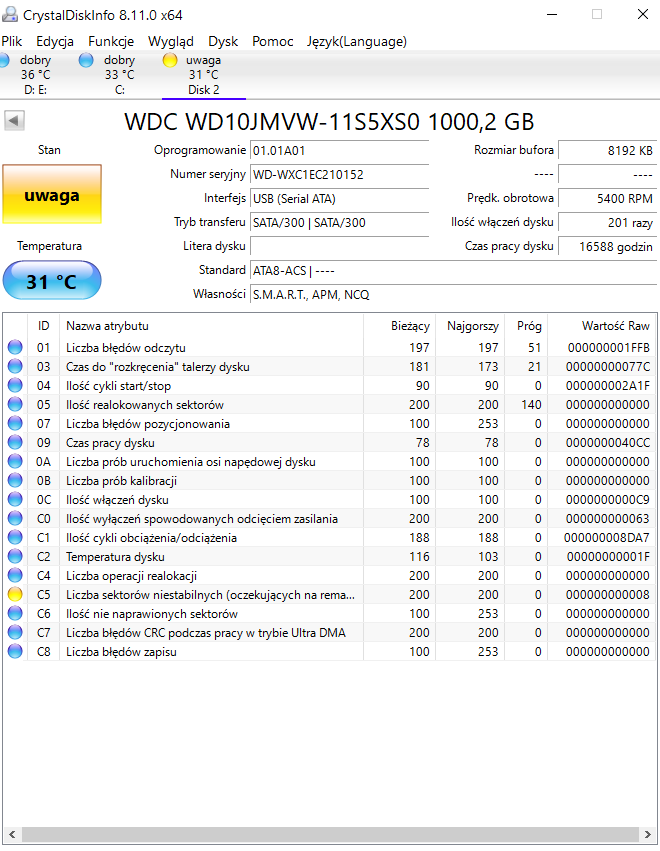Click the serial number field WD-WXC1EC210152
The width and height of the screenshot is (660, 851).
point(339,174)
